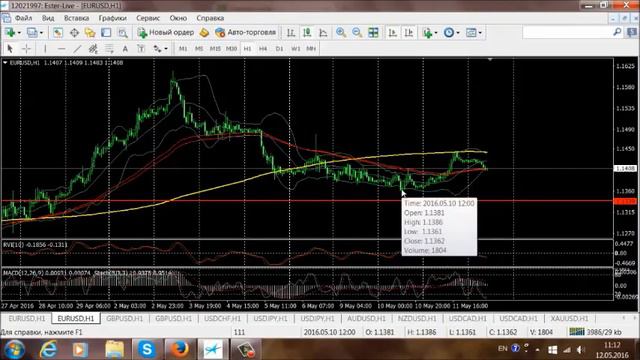Tile chart windows icon
This screenshot has height=360, width=640.
[x=373, y=33]
